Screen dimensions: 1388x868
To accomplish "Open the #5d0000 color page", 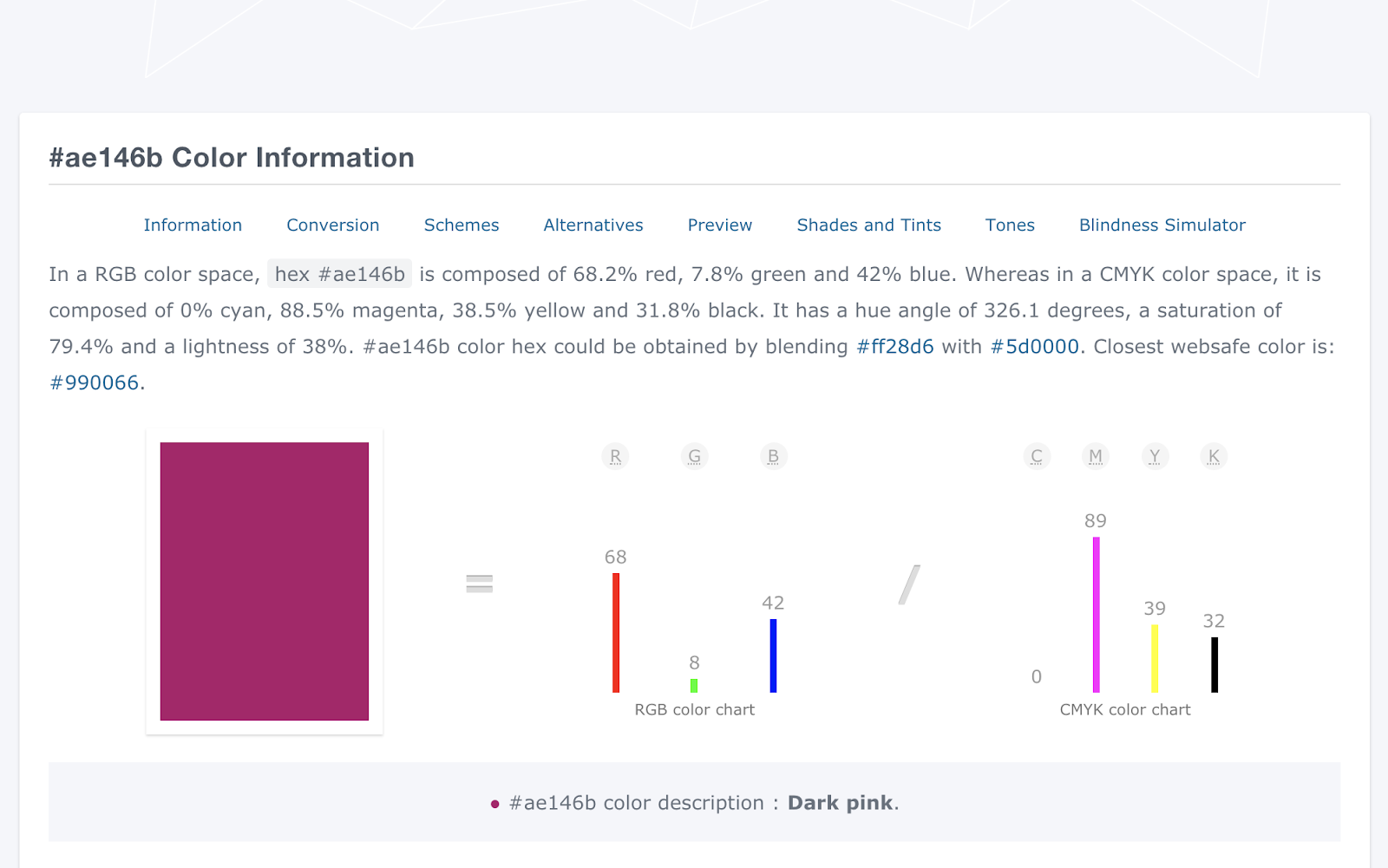I will (1035, 346).
